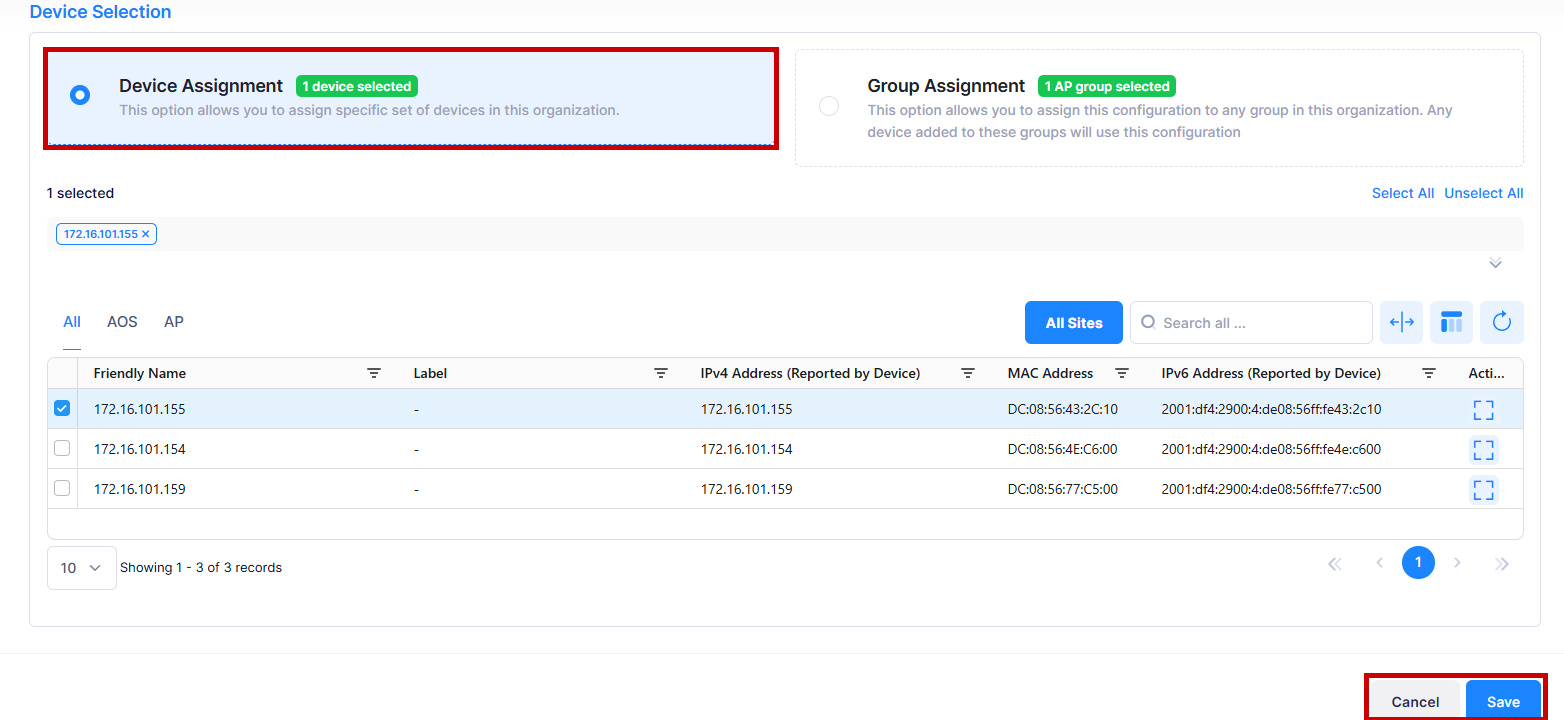Image resolution: width=1564 pixels, height=720 pixels.
Task: Select the Group Assignment radio button
Action: point(828,105)
